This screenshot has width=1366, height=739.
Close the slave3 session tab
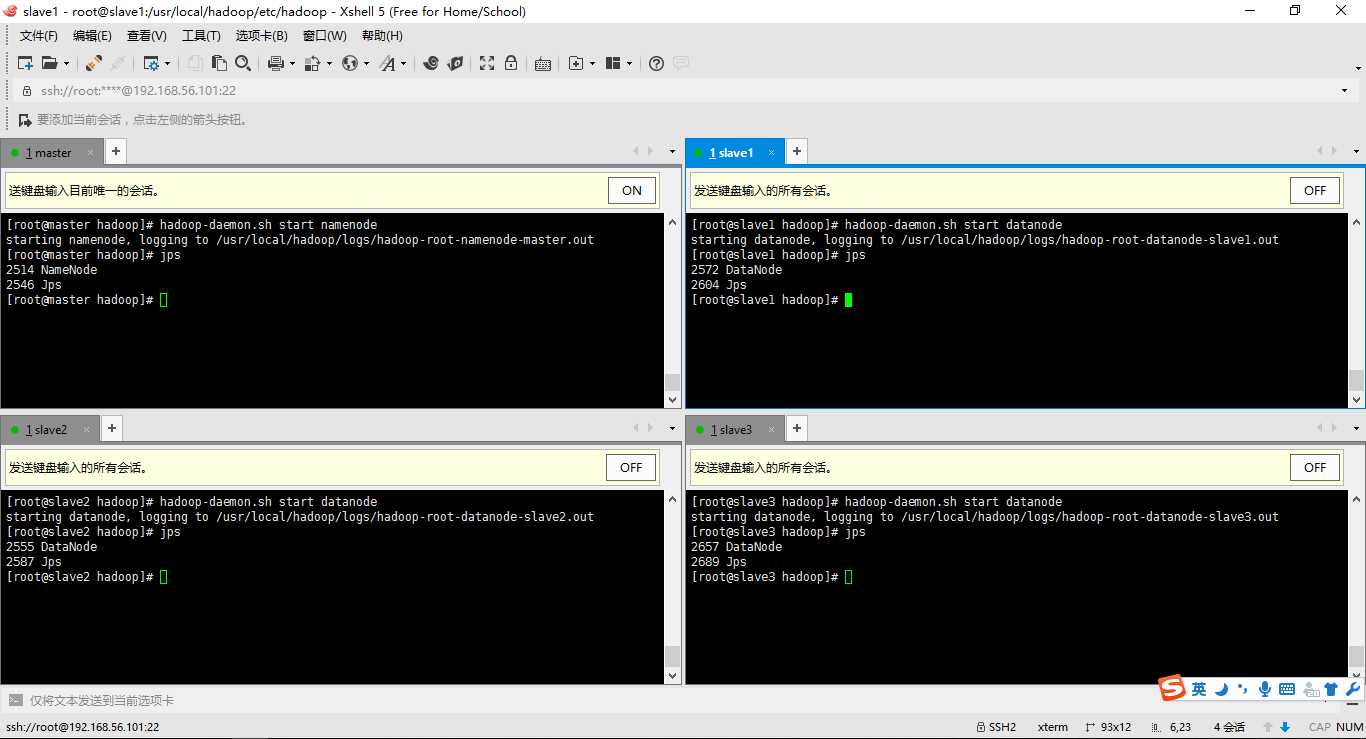click(771, 430)
